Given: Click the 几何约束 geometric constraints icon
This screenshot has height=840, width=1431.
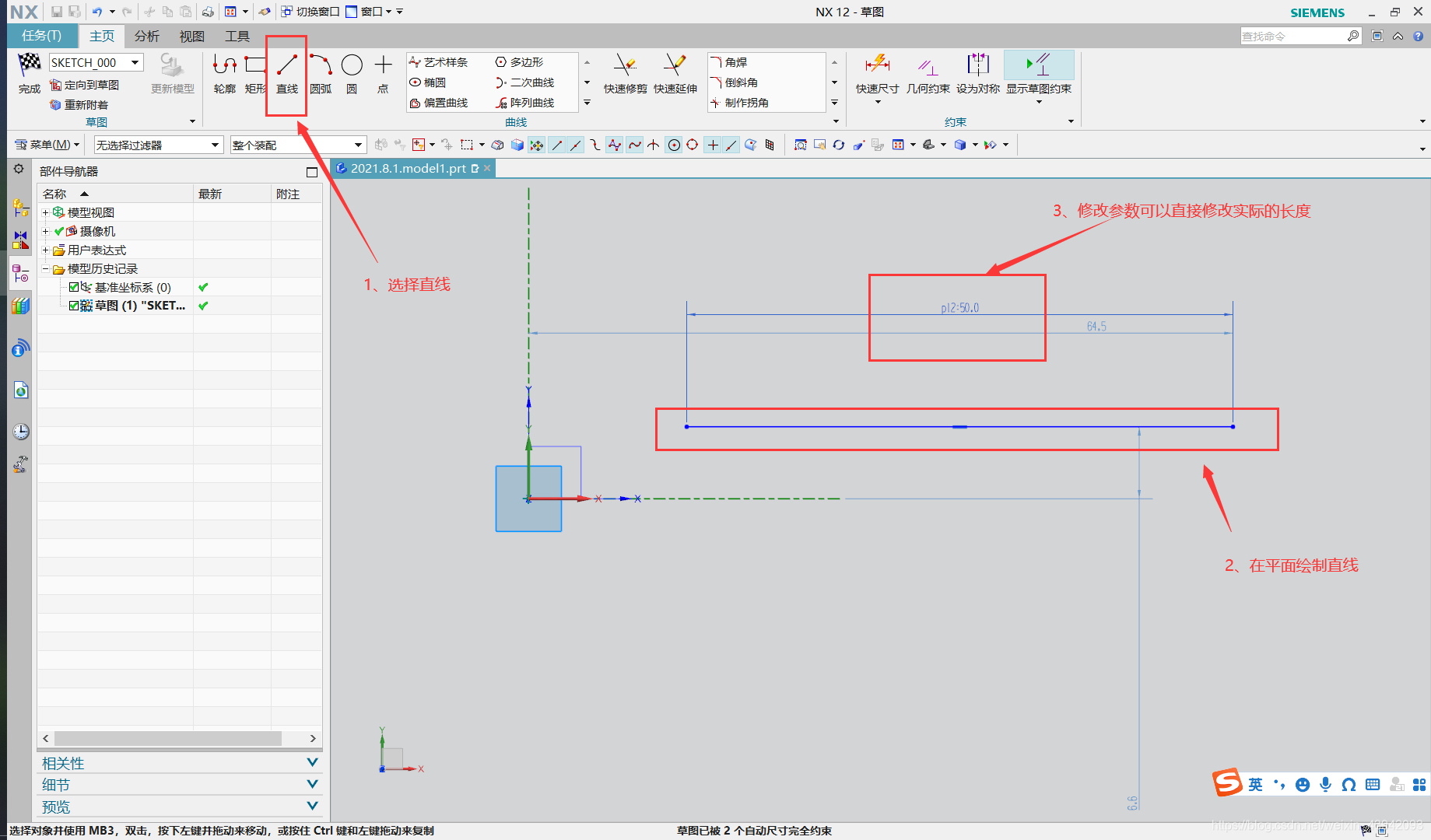Looking at the screenshot, I should (928, 65).
